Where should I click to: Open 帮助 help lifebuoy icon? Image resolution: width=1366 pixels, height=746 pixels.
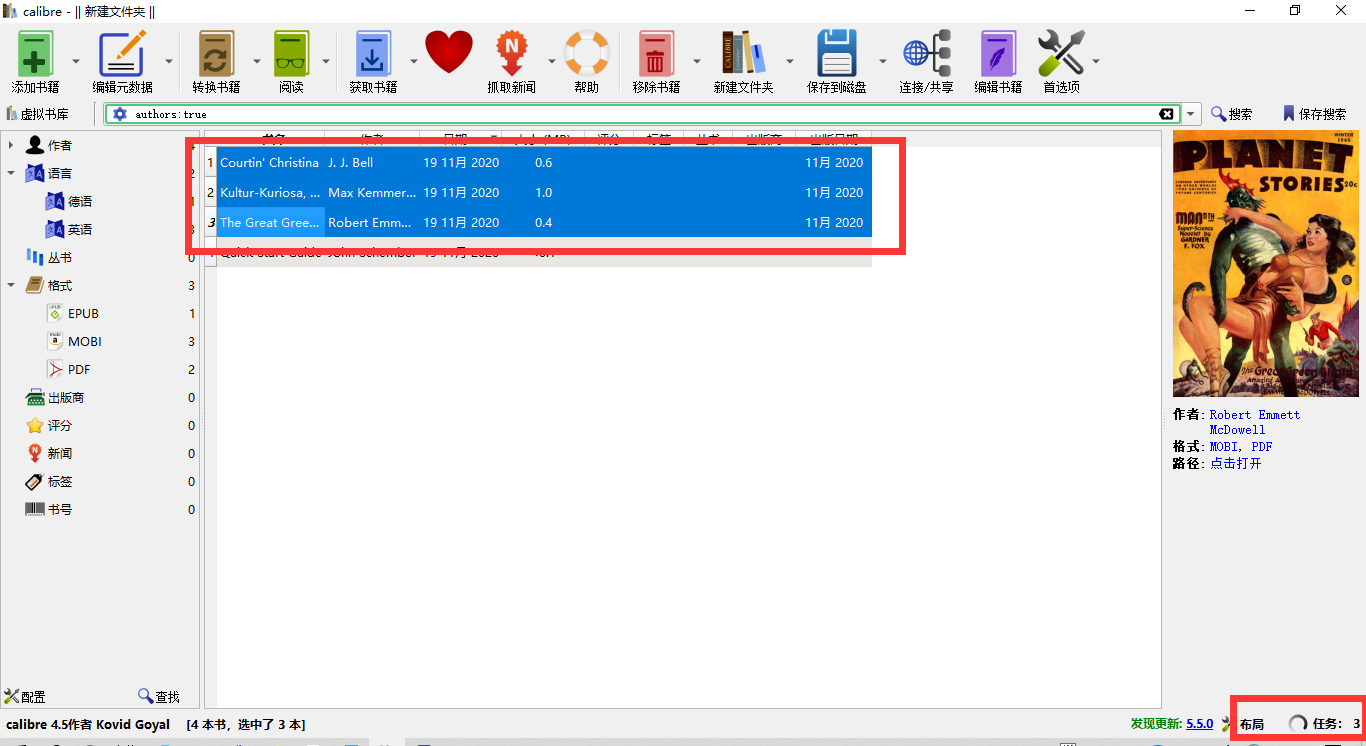(586, 52)
